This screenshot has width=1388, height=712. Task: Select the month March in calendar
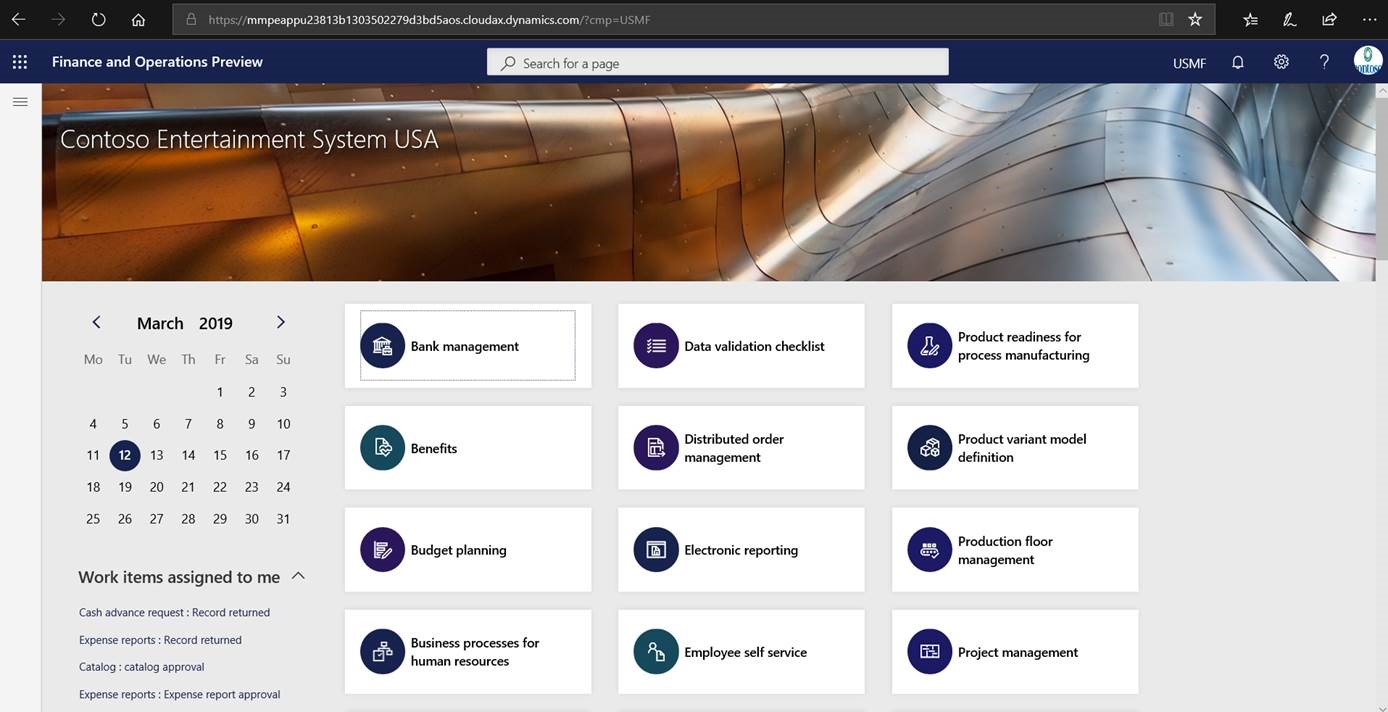click(x=160, y=323)
